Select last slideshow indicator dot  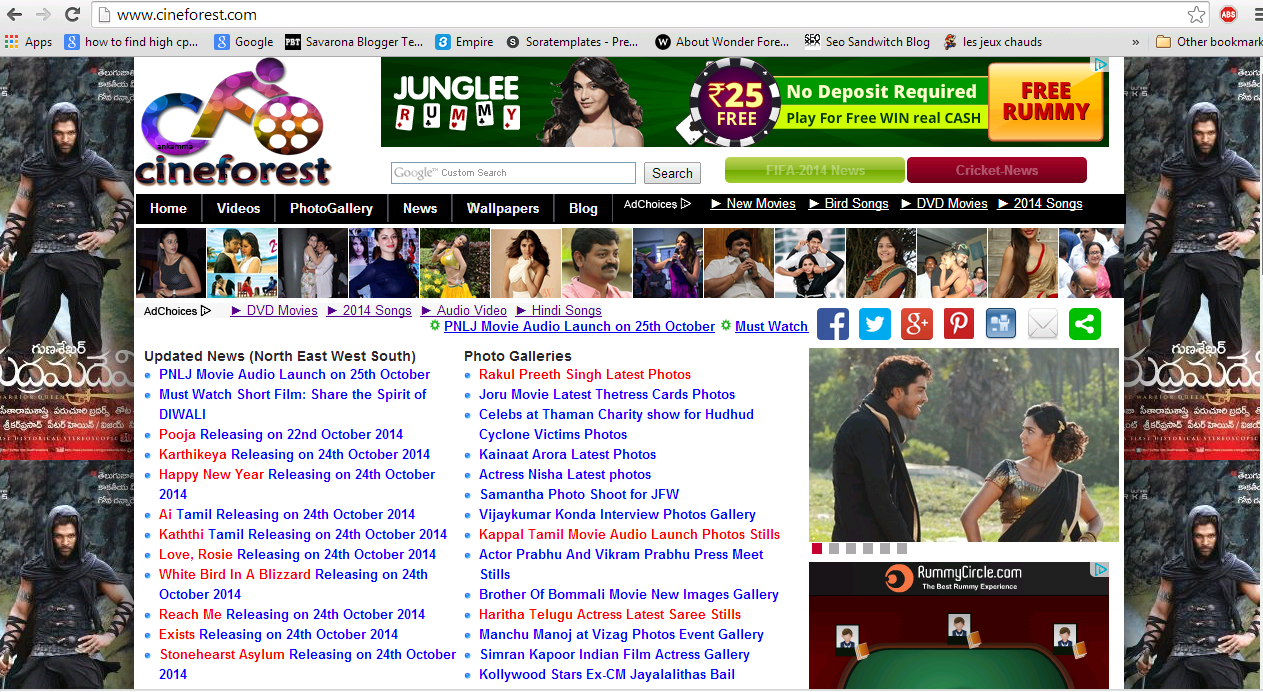point(902,548)
